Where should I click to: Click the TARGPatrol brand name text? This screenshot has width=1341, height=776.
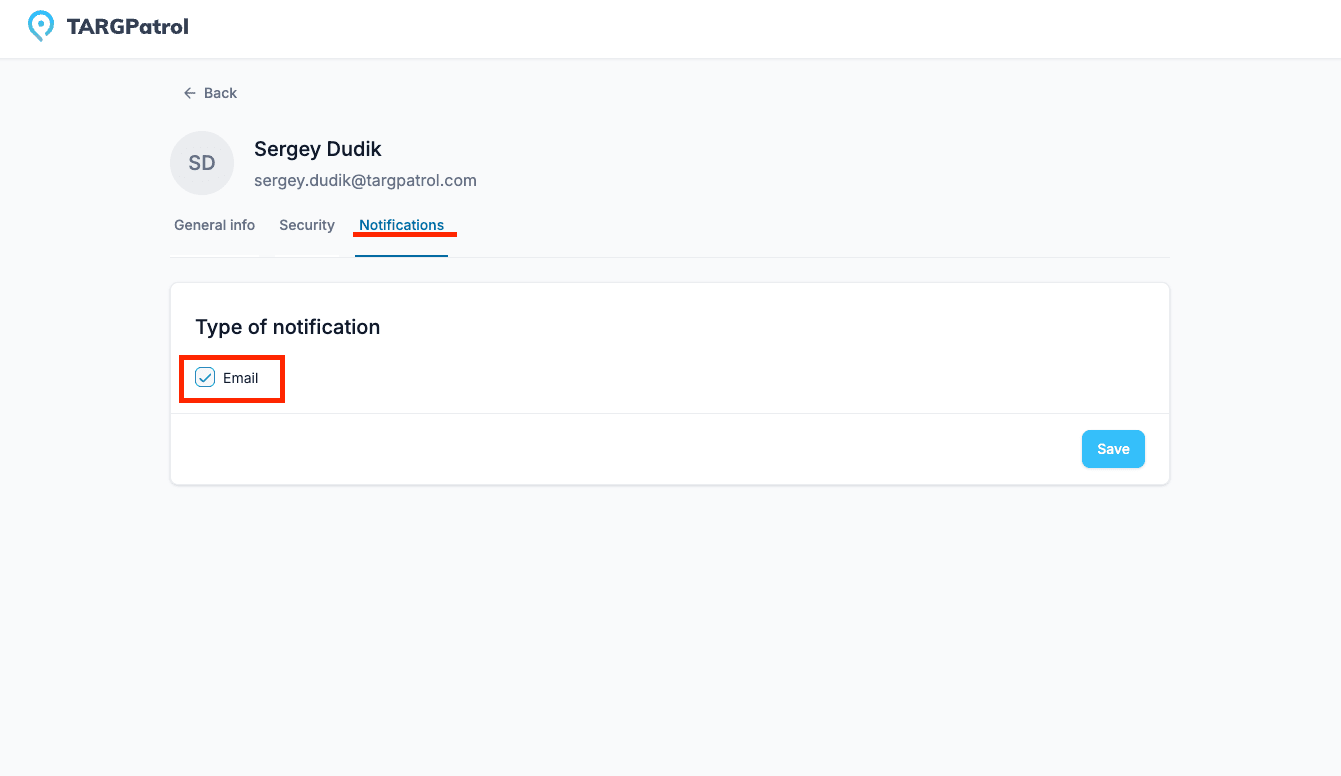click(127, 27)
